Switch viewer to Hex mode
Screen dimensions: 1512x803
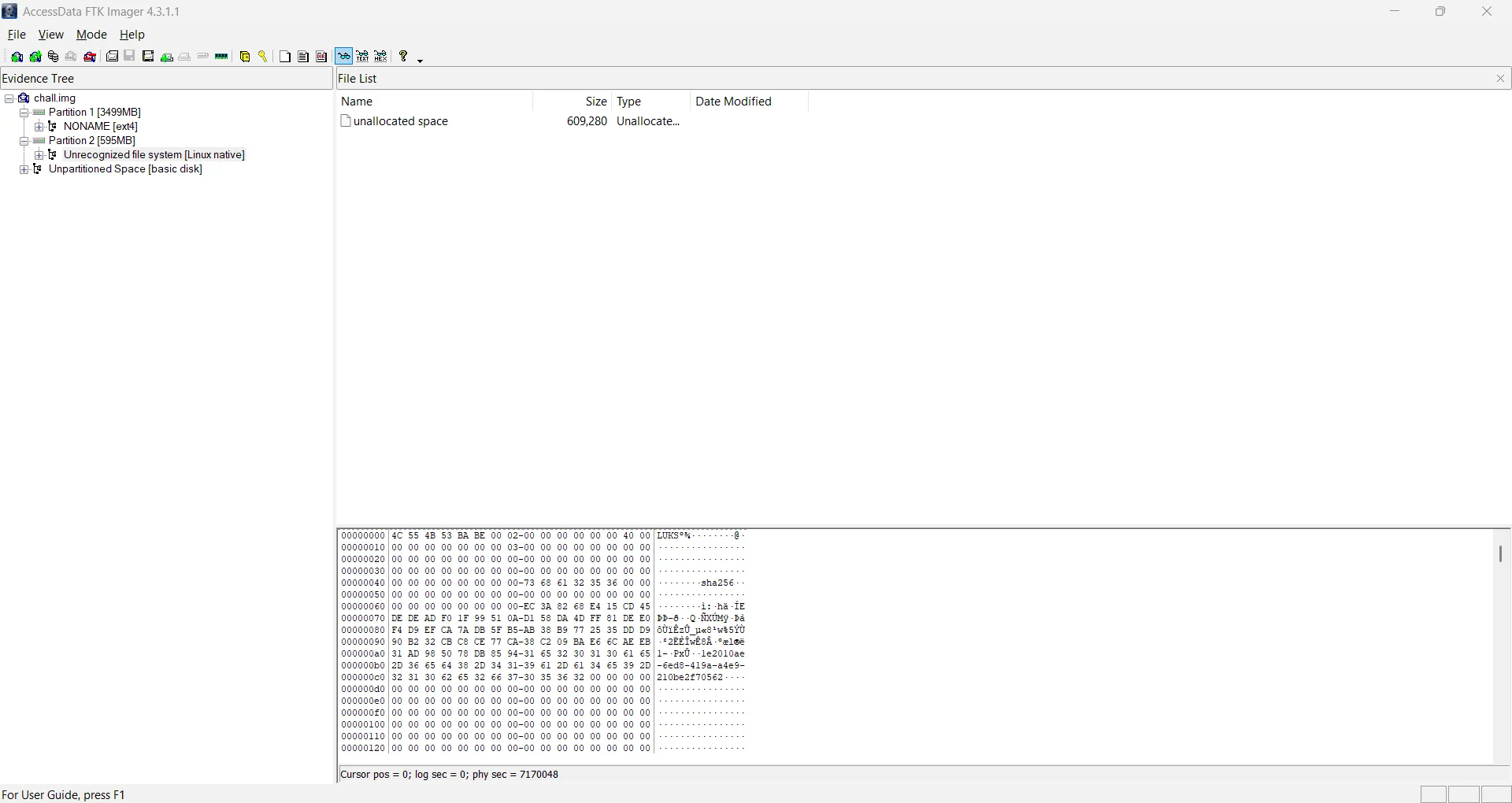(x=381, y=57)
